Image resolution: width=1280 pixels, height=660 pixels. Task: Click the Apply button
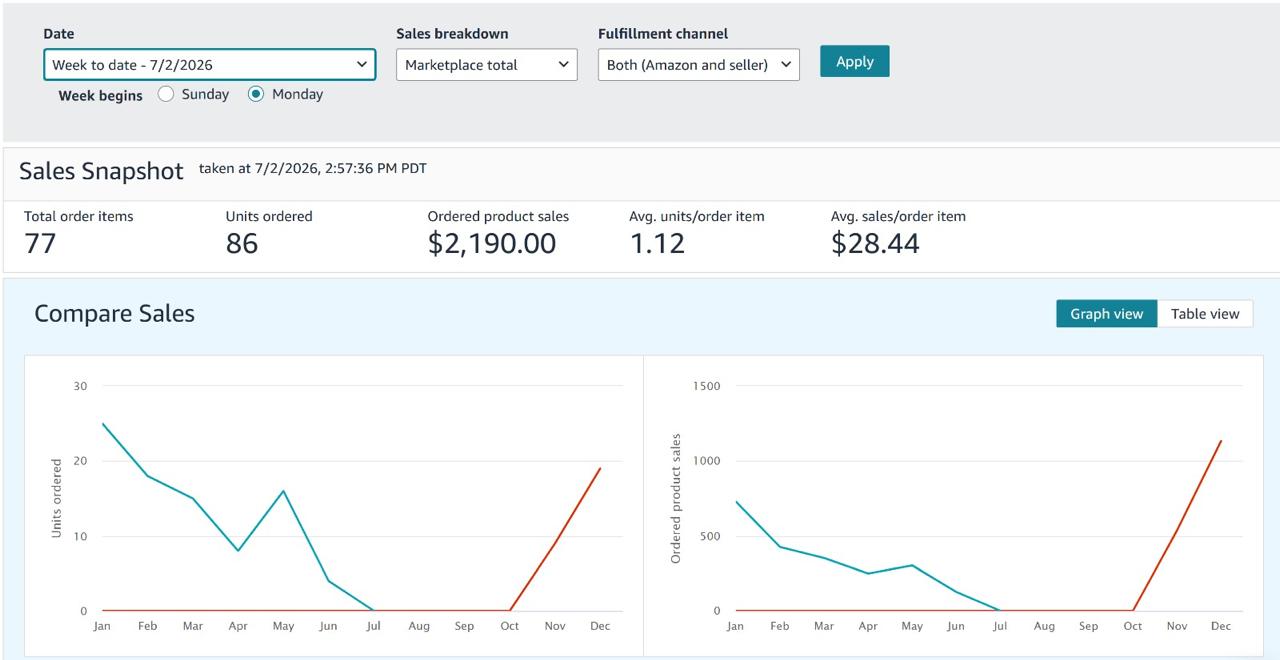point(855,61)
